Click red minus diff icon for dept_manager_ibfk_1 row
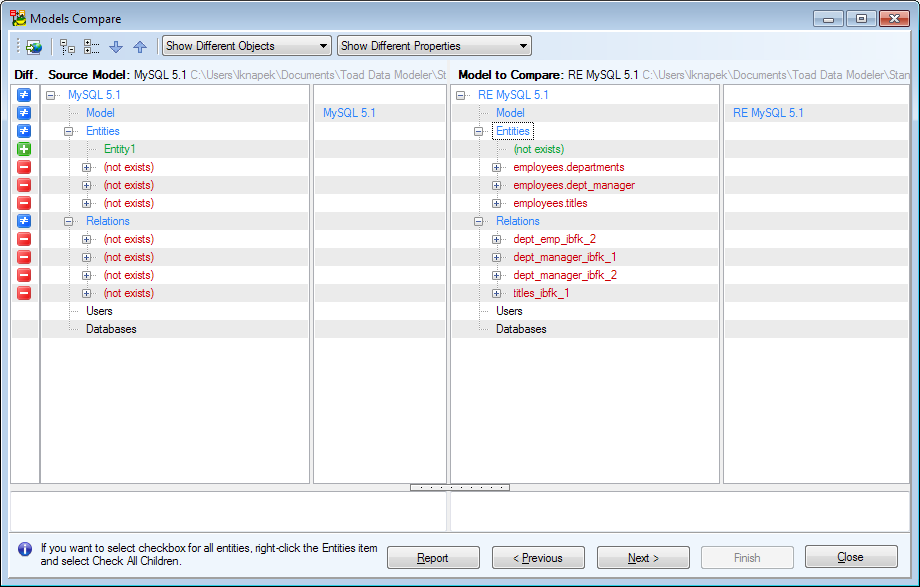The image size is (920, 587). [24, 257]
